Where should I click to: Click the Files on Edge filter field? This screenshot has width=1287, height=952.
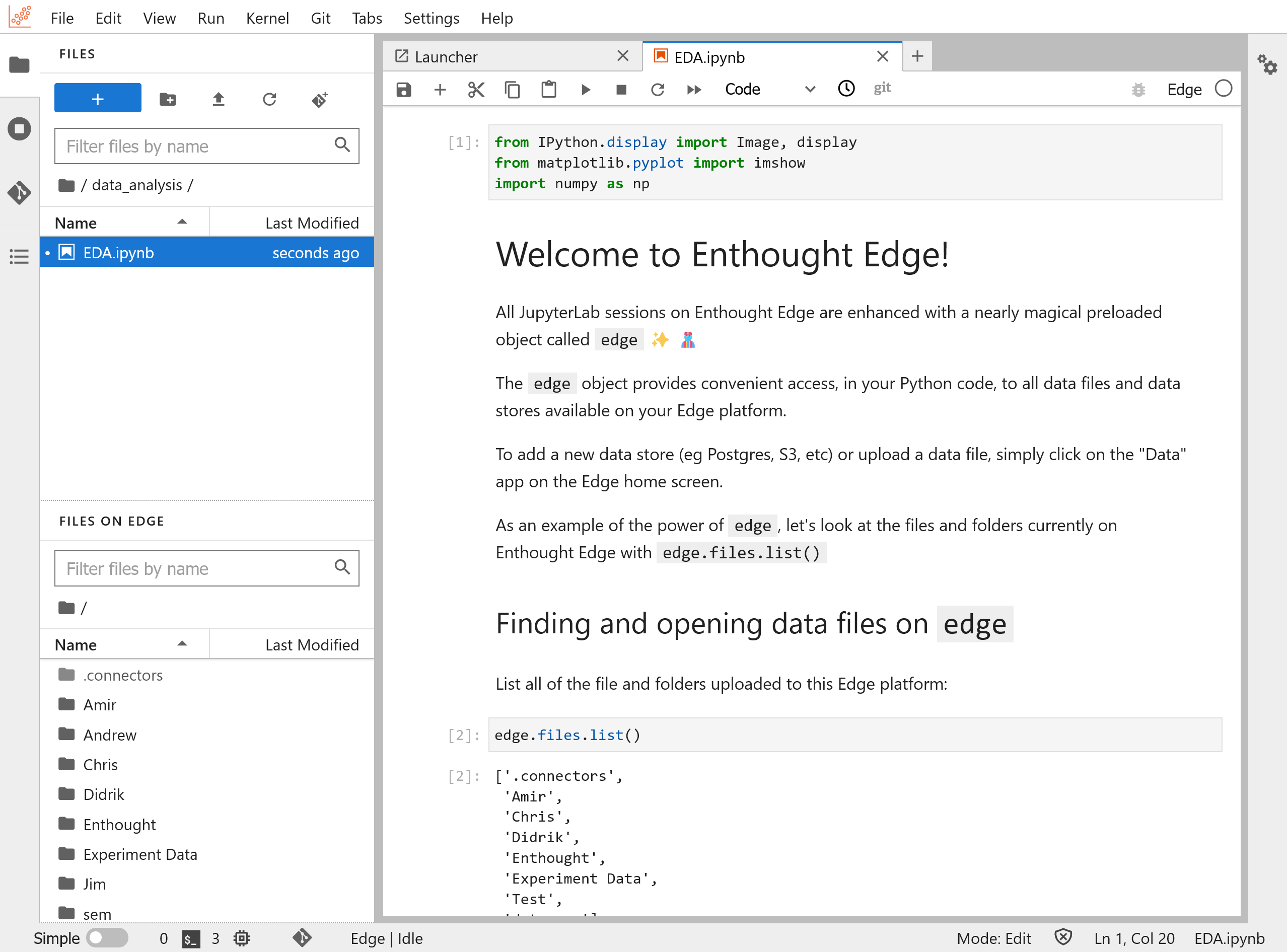coord(206,568)
